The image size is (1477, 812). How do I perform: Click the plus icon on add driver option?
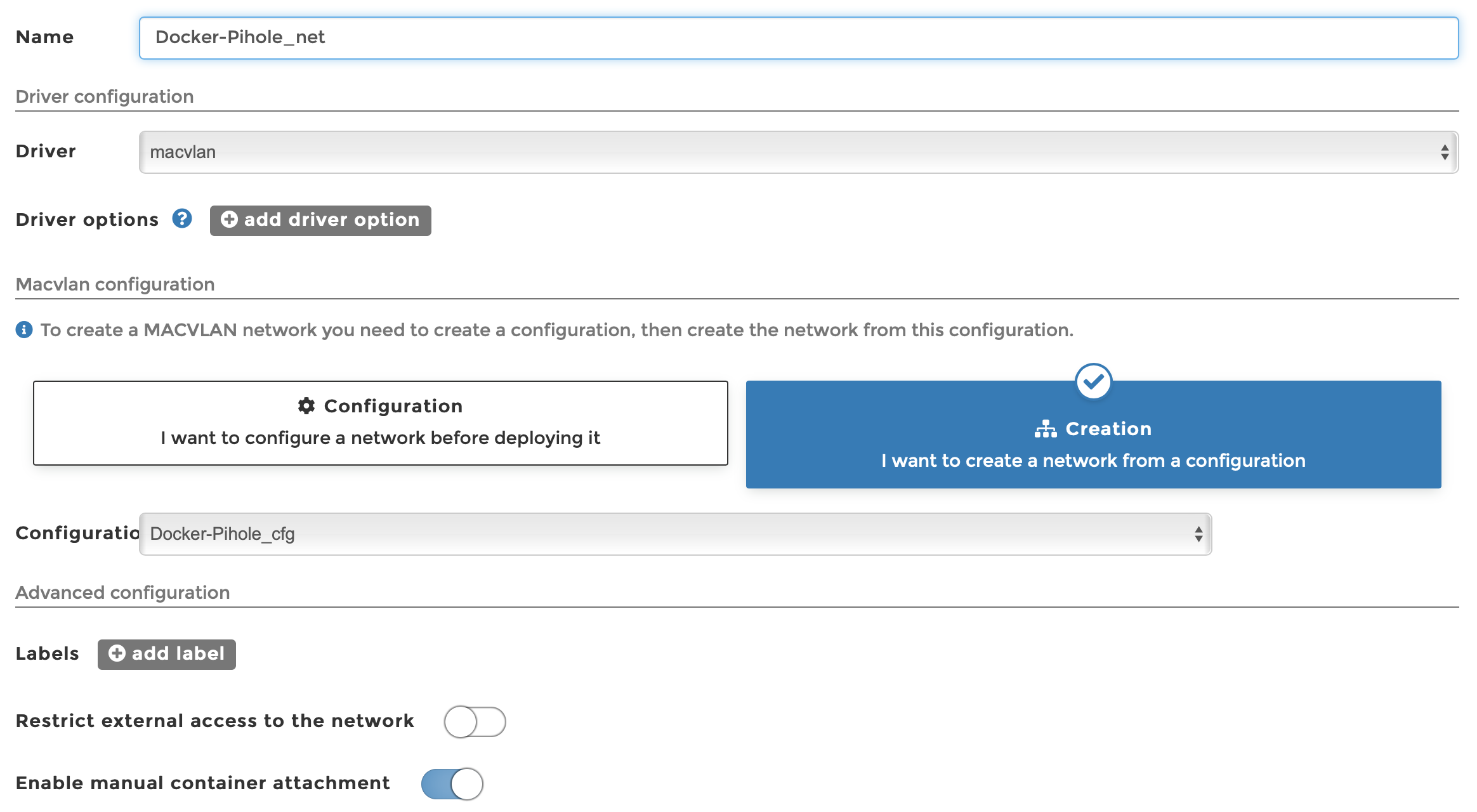(229, 219)
